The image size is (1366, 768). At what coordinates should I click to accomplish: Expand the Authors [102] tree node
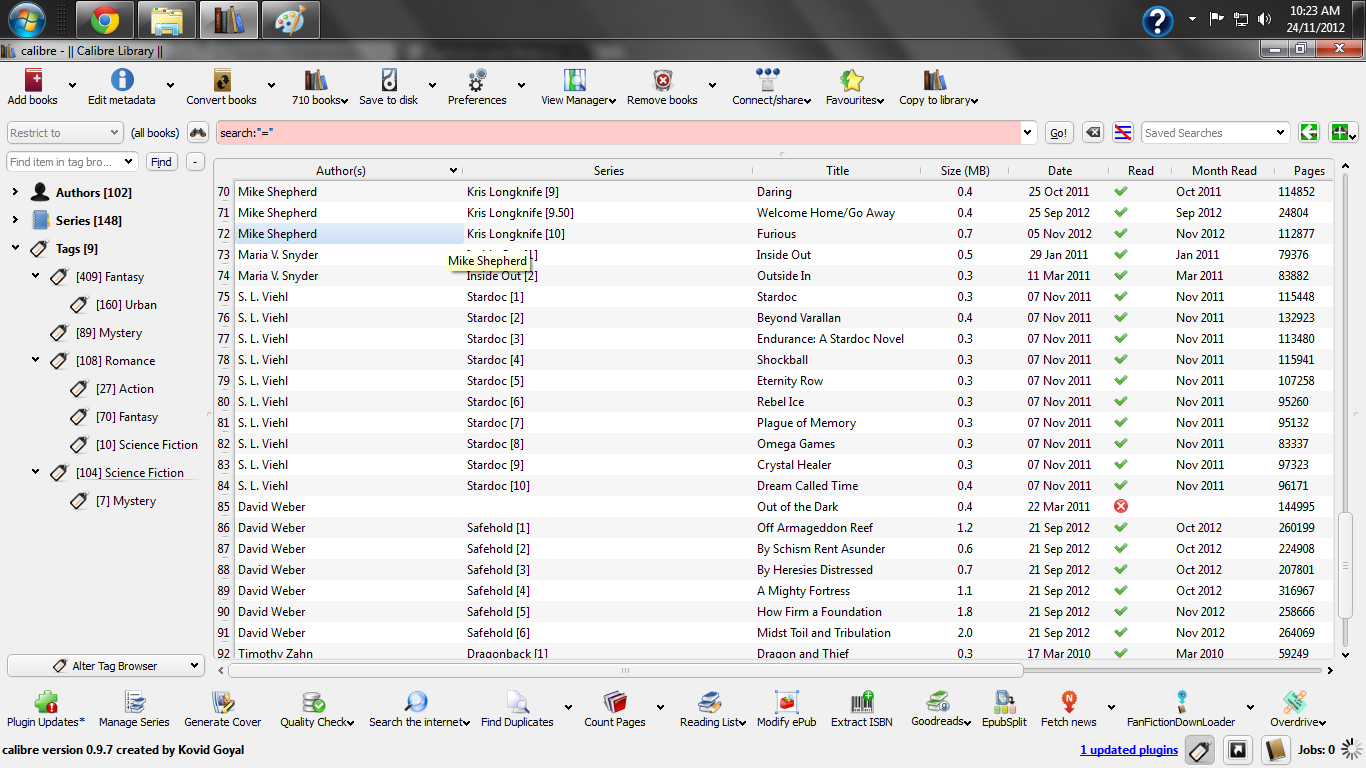pos(15,192)
